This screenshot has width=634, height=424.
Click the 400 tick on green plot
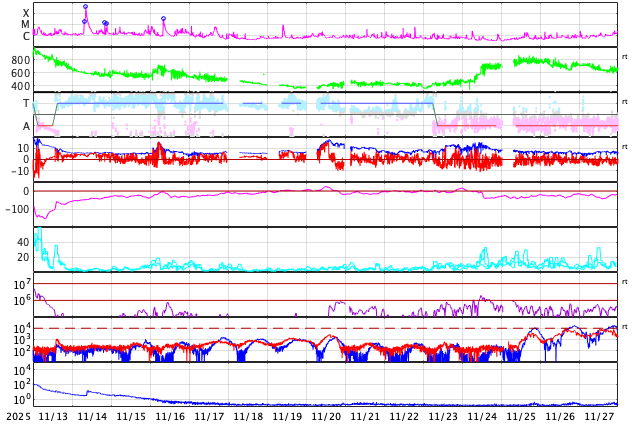tap(20, 86)
